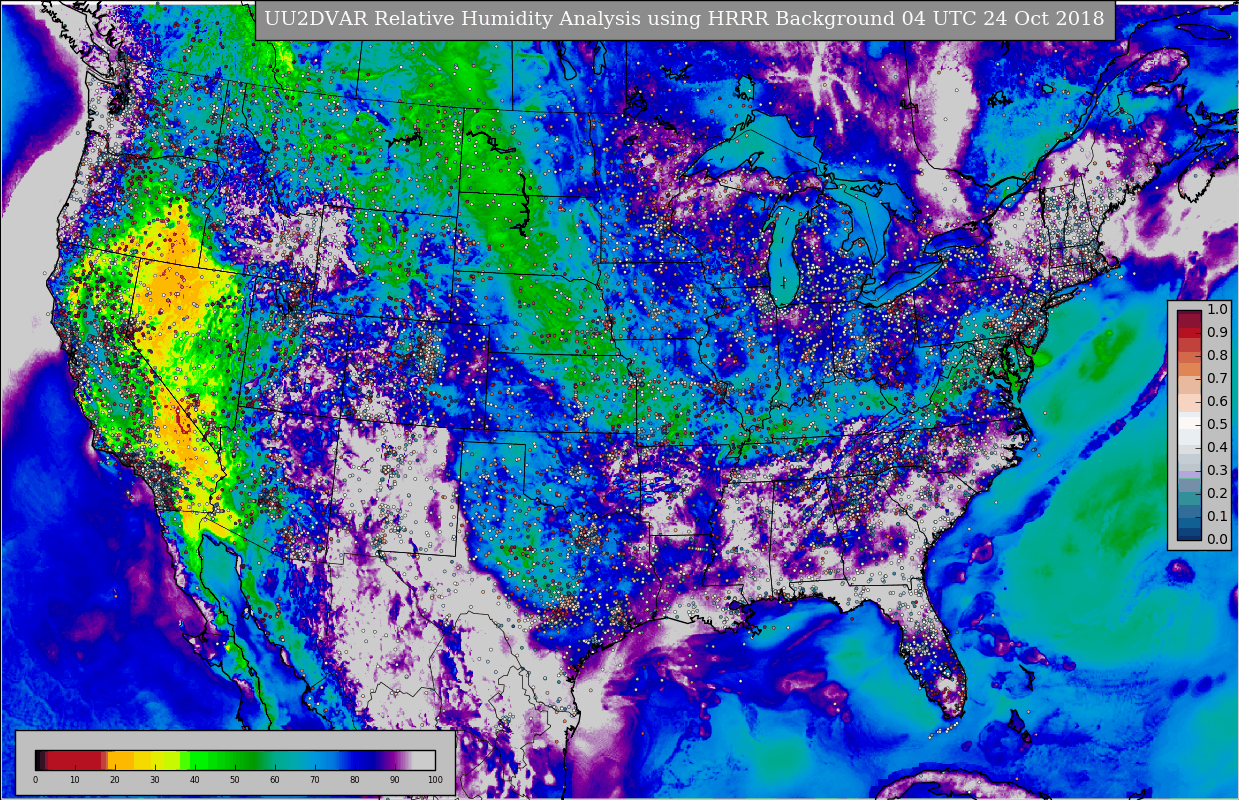Pick the green segment of humidity colorbar

point(225,760)
